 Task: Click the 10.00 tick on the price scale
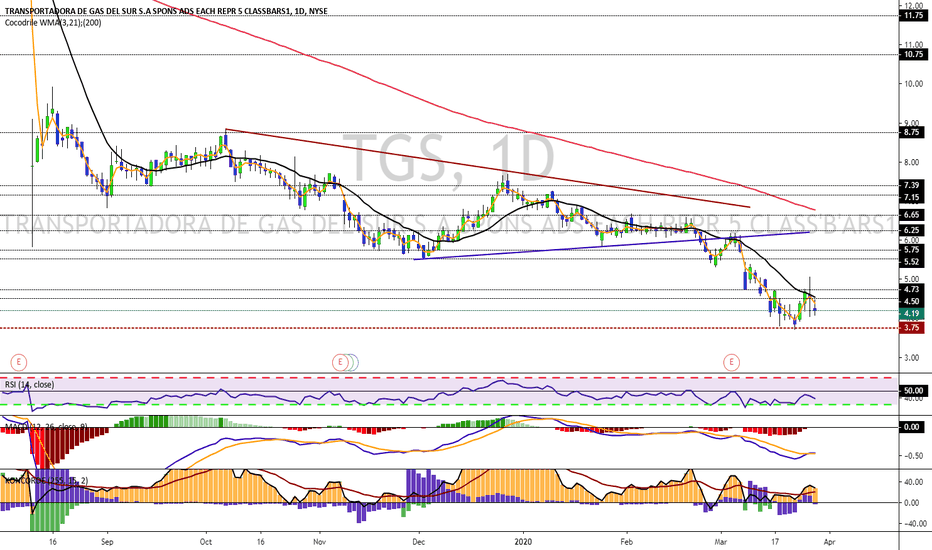click(x=914, y=84)
